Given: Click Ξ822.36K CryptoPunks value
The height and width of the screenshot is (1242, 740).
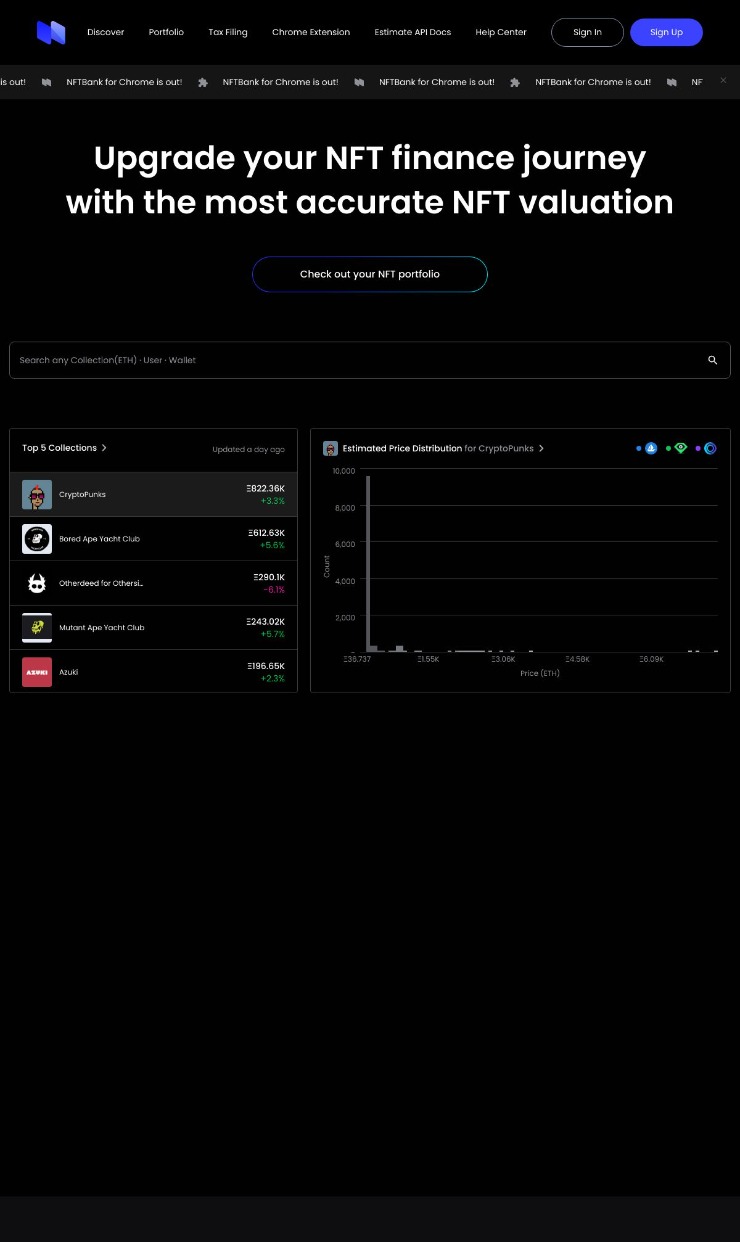Looking at the screenshot, I should (x=265, y=488).
